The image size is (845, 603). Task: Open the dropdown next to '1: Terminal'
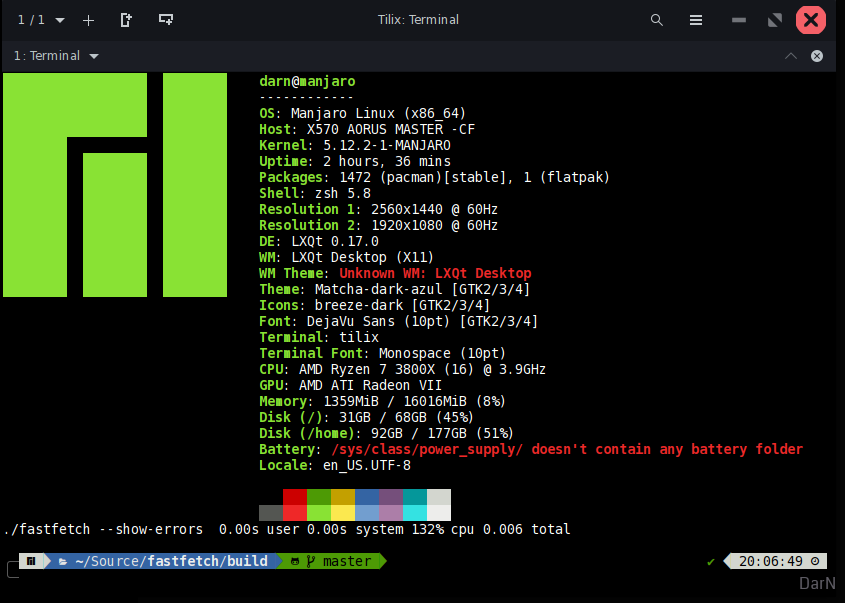[93, 55]
